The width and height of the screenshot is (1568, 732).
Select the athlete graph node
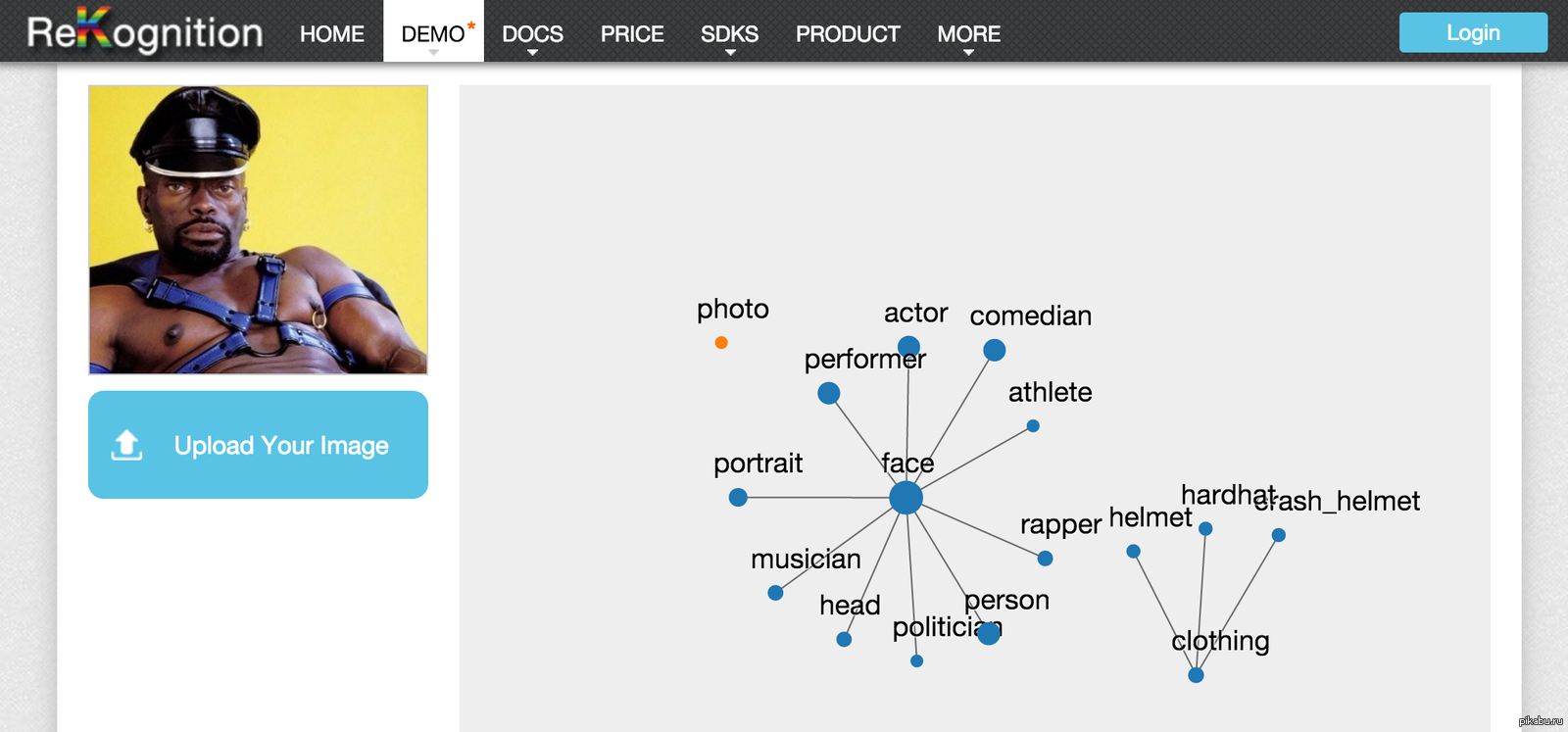click(x=1033, y=426)
